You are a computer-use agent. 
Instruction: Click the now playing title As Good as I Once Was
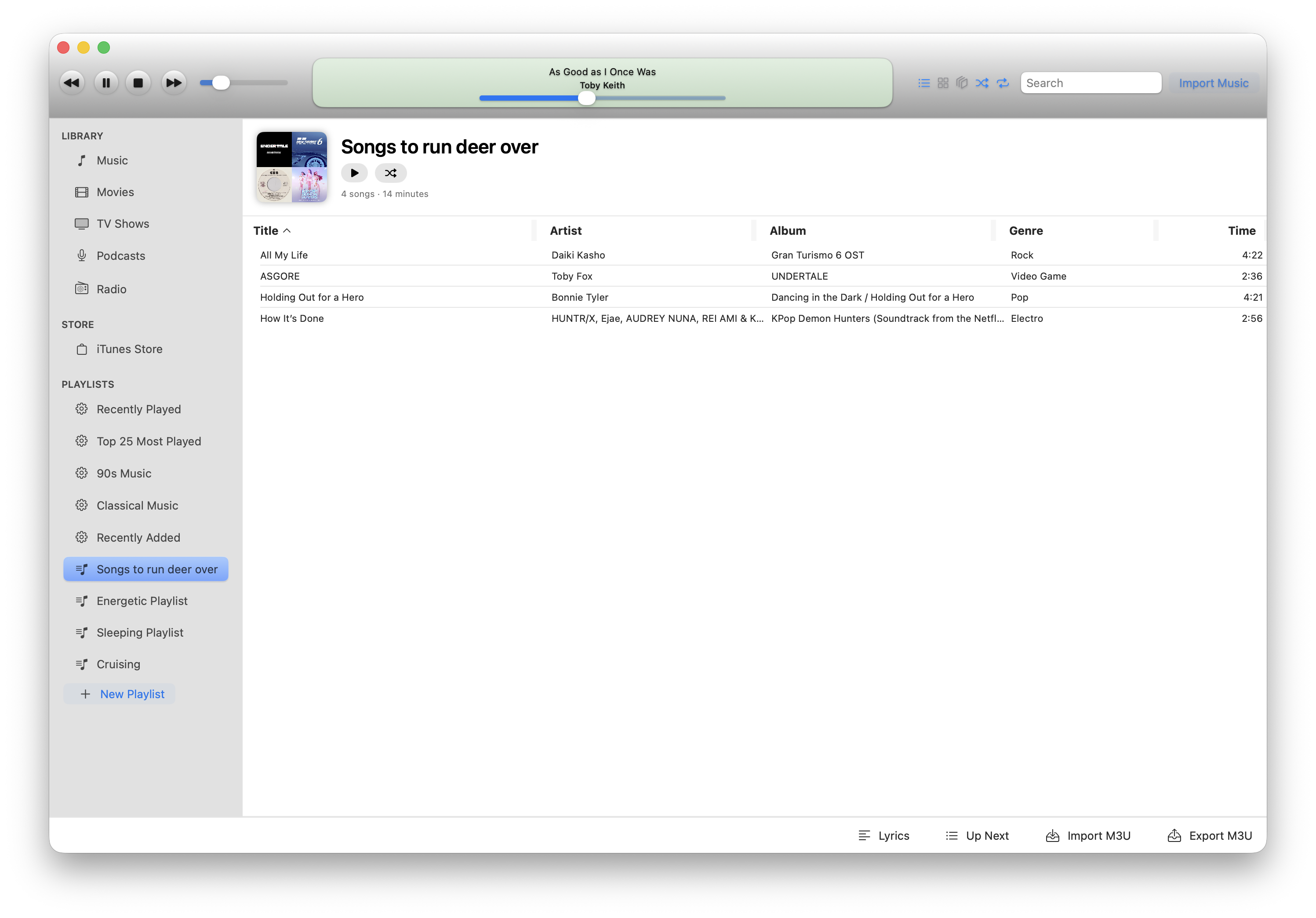pyautogui.click(x=602, y=72)
